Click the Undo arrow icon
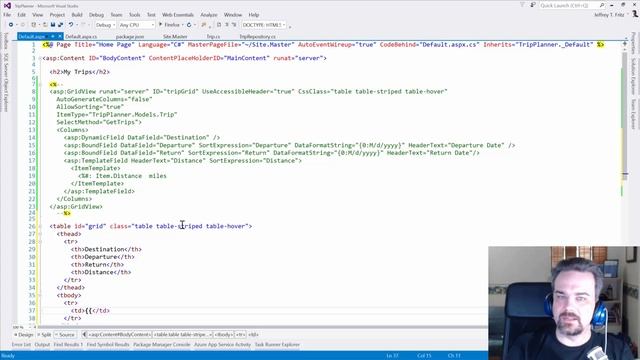The height and width of the screenshot is (360, 640). (71, 25)
